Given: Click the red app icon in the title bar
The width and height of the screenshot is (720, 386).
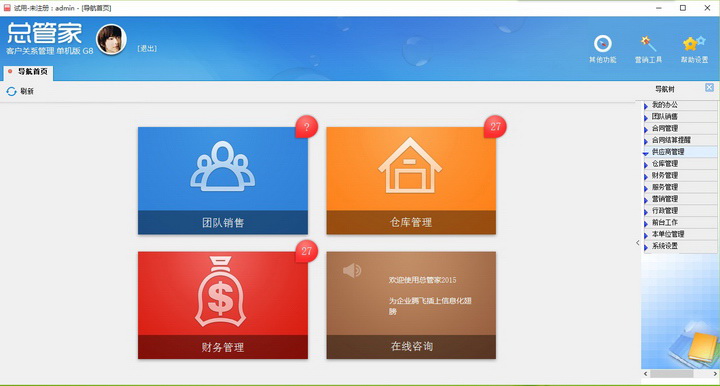Looking at the screenshot, I should (7, 8).
